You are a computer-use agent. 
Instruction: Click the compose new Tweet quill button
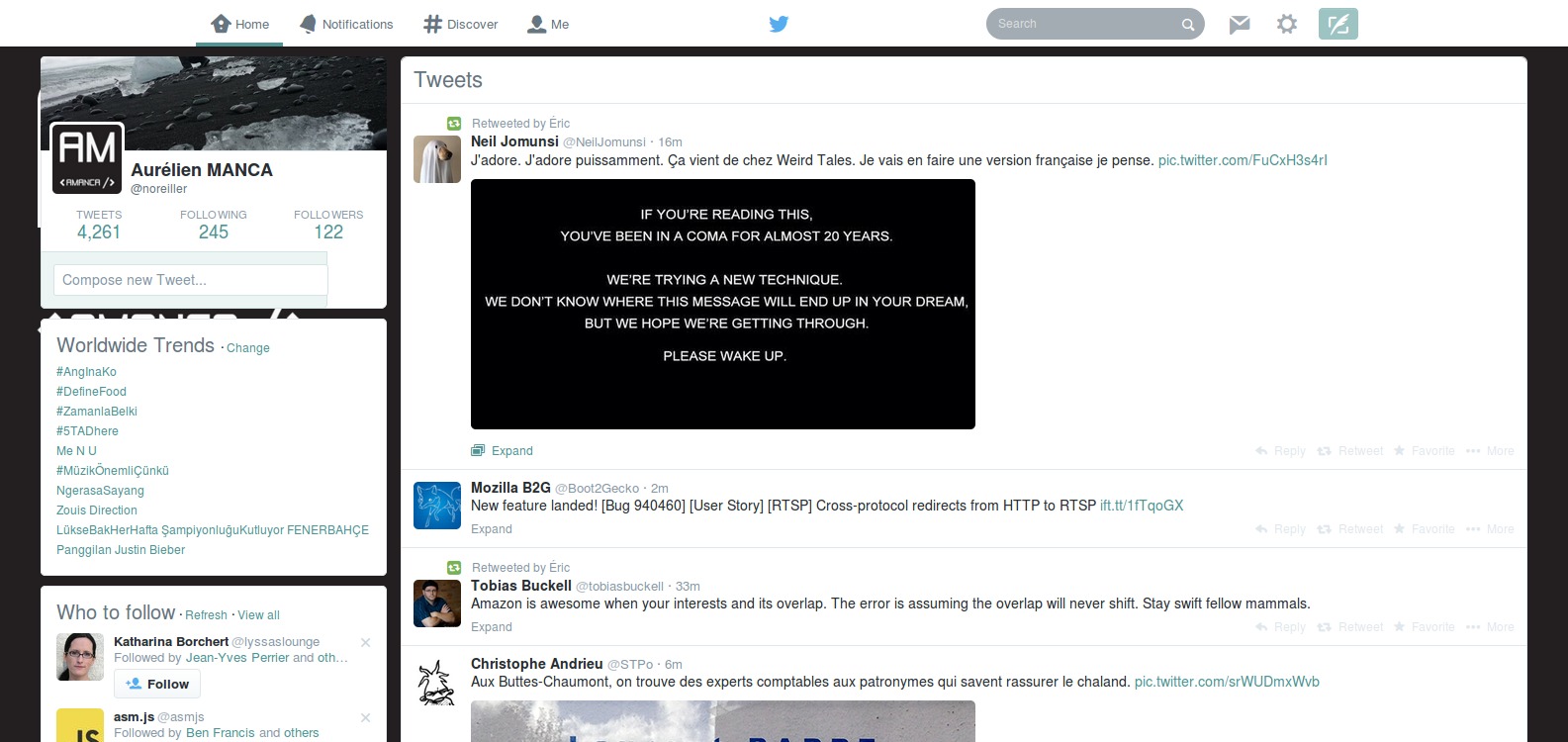(x=1337, y=24)
